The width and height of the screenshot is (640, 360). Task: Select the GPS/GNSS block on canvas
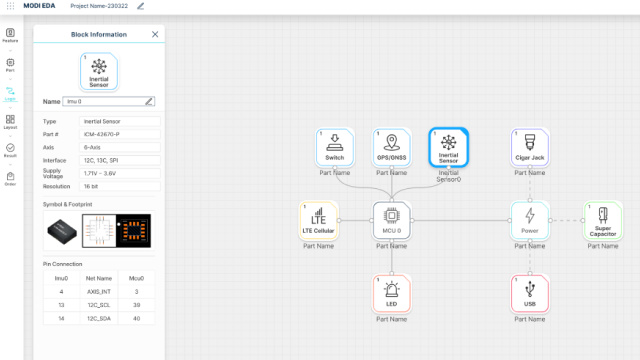(x=391, y=147)
